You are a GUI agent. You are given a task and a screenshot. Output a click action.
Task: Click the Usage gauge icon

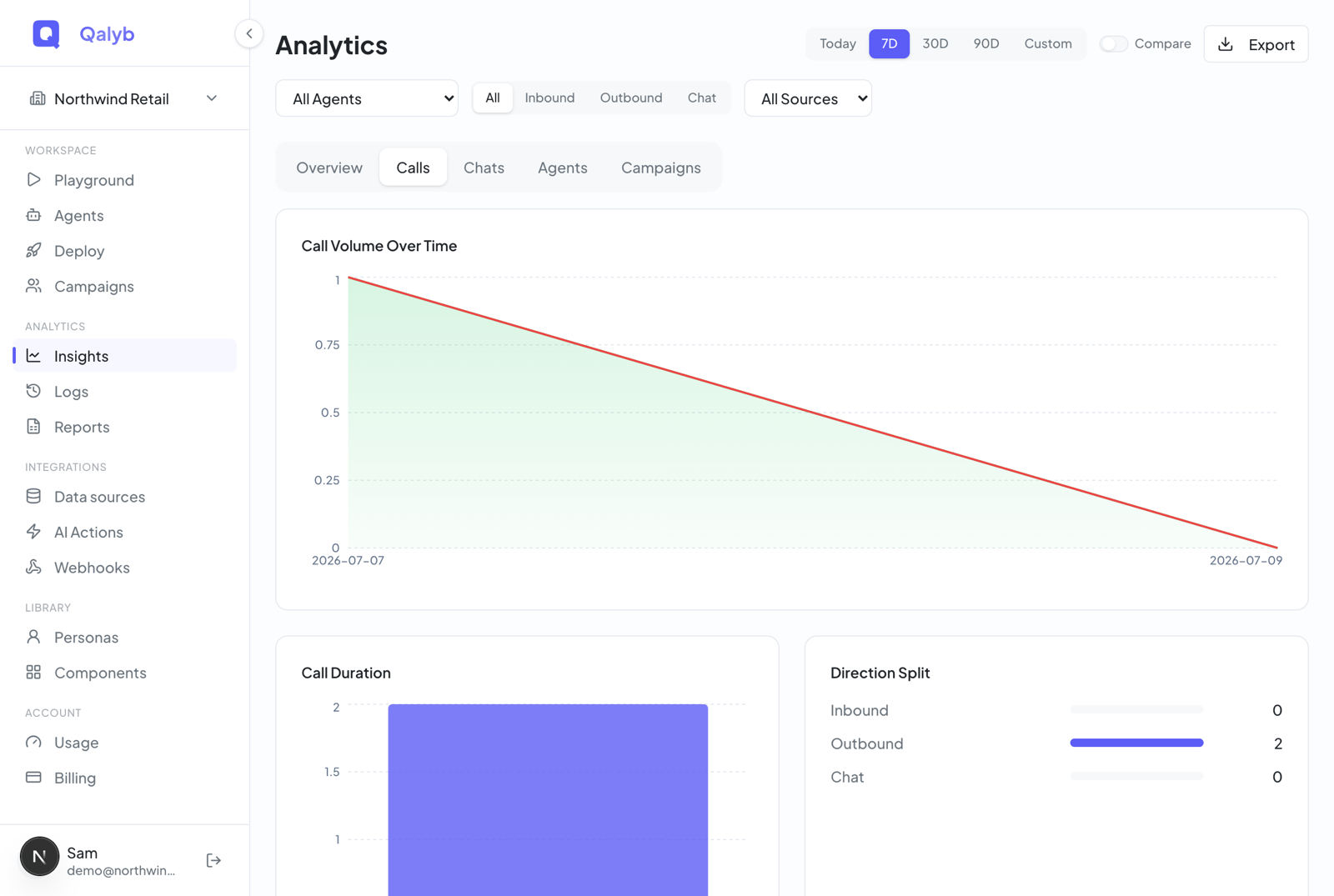(33, 743)
